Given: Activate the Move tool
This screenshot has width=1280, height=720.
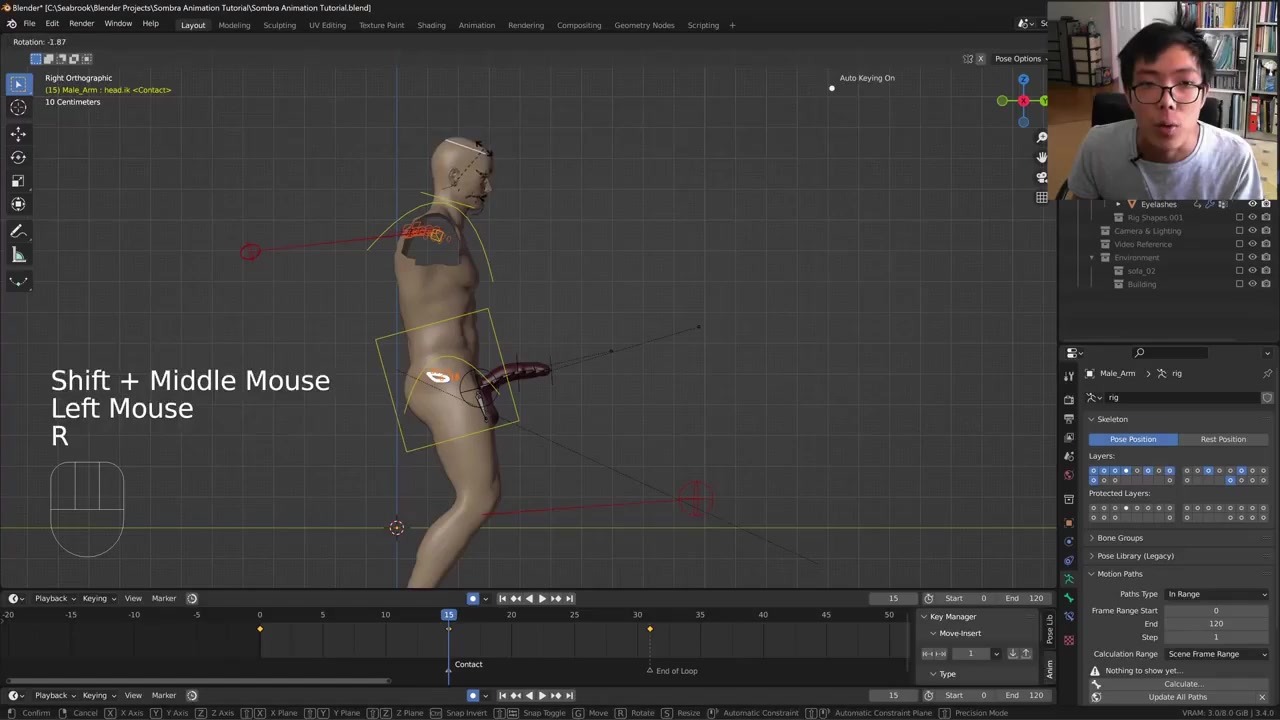Looking at the screenshot, I should (x=18, y=133).
